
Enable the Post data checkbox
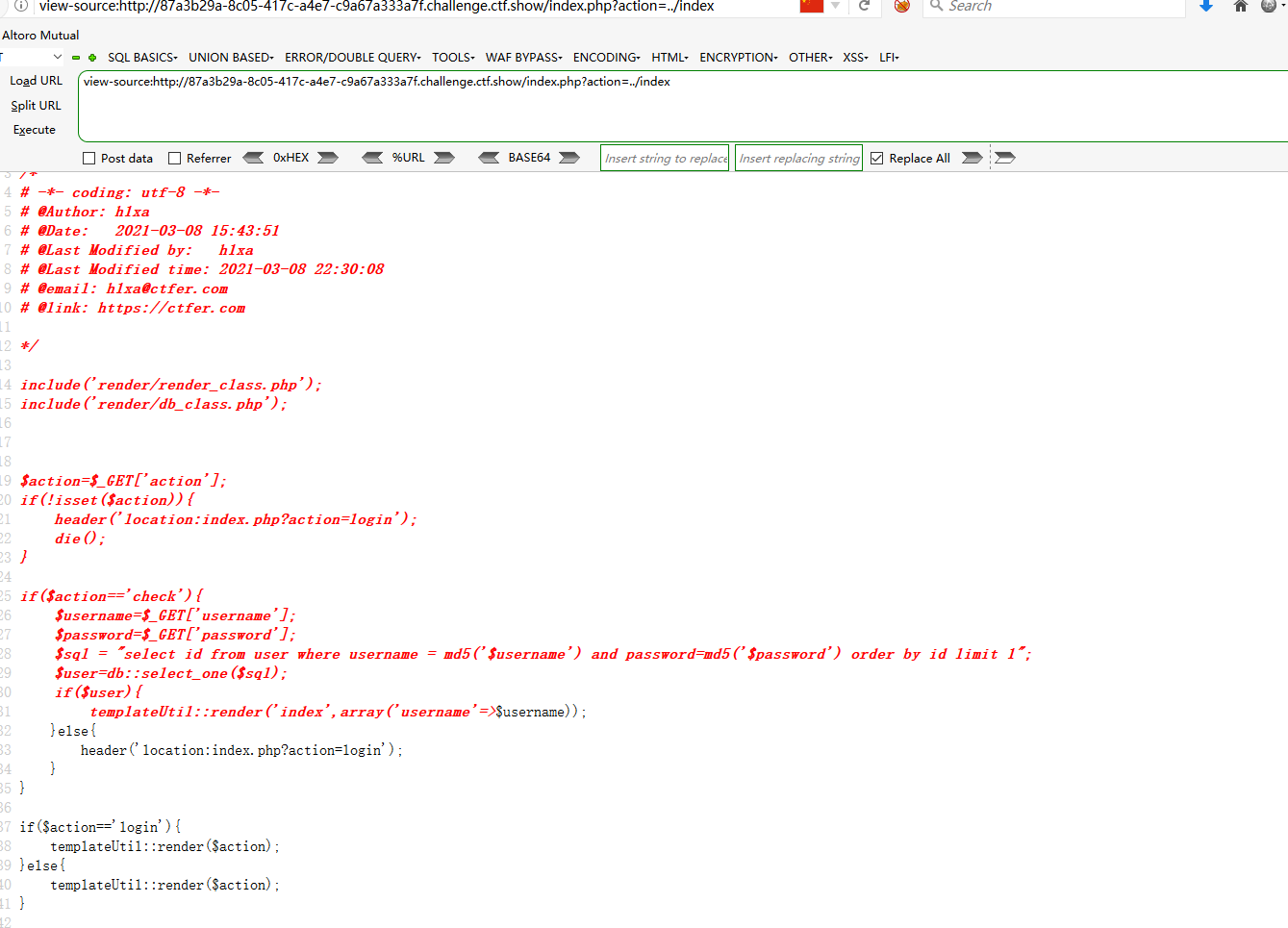(89, 157)
